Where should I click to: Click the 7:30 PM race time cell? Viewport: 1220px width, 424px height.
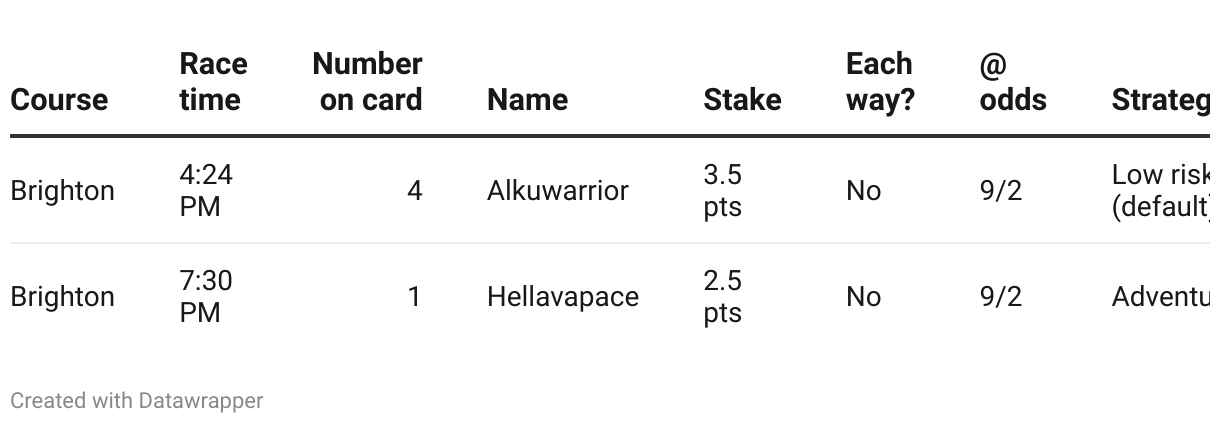206,297
